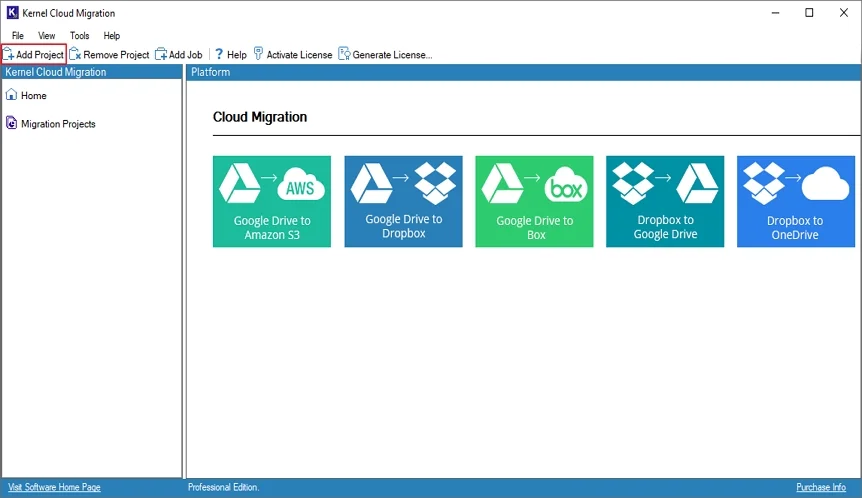
Task: Click the Generate License toolbar icon
Action: (x=344, y=54)
